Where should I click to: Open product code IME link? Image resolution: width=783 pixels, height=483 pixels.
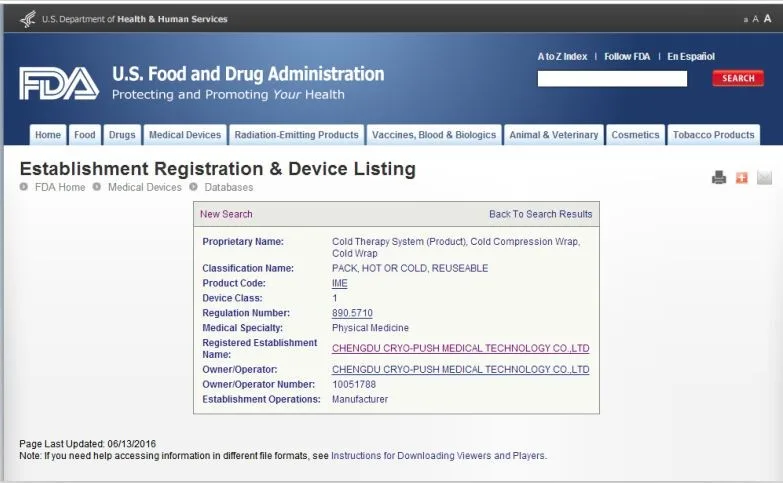(x=340, y=283)
